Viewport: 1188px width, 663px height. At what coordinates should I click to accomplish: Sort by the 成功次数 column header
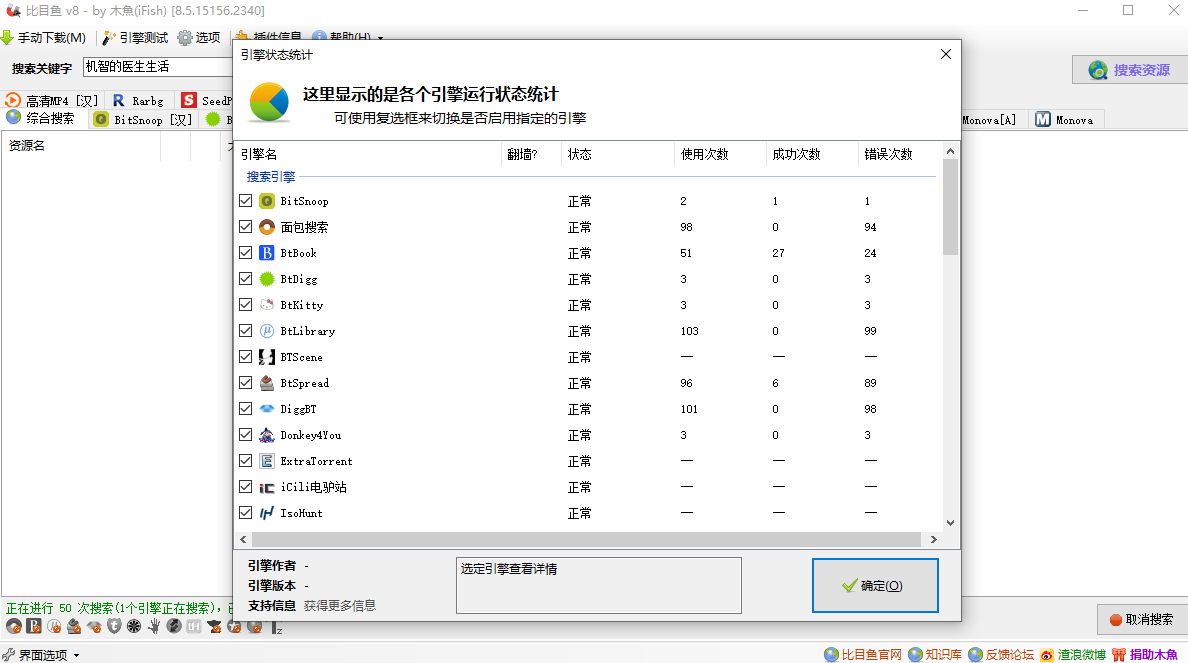[812, 154]
